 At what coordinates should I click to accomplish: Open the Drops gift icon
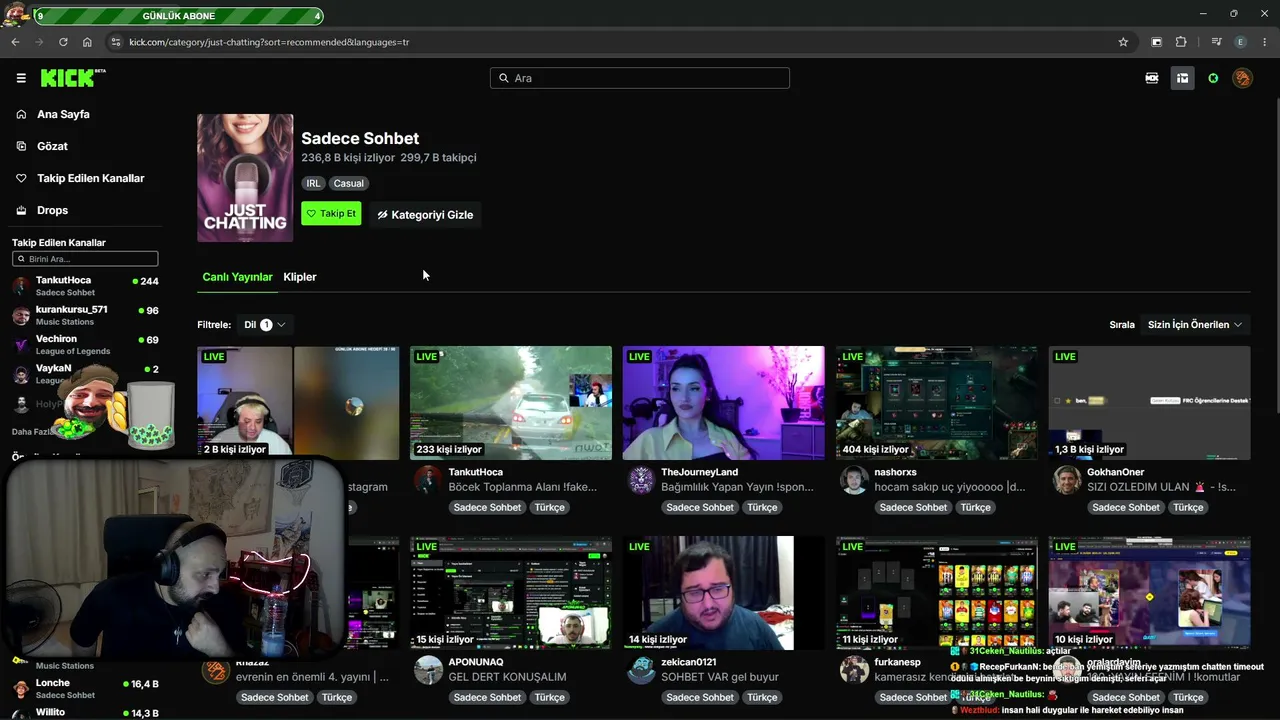(21, 210)
